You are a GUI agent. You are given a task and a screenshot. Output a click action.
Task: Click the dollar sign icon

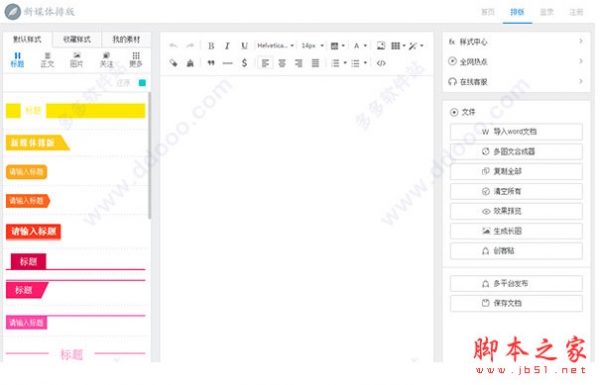(x=244, y=63)
